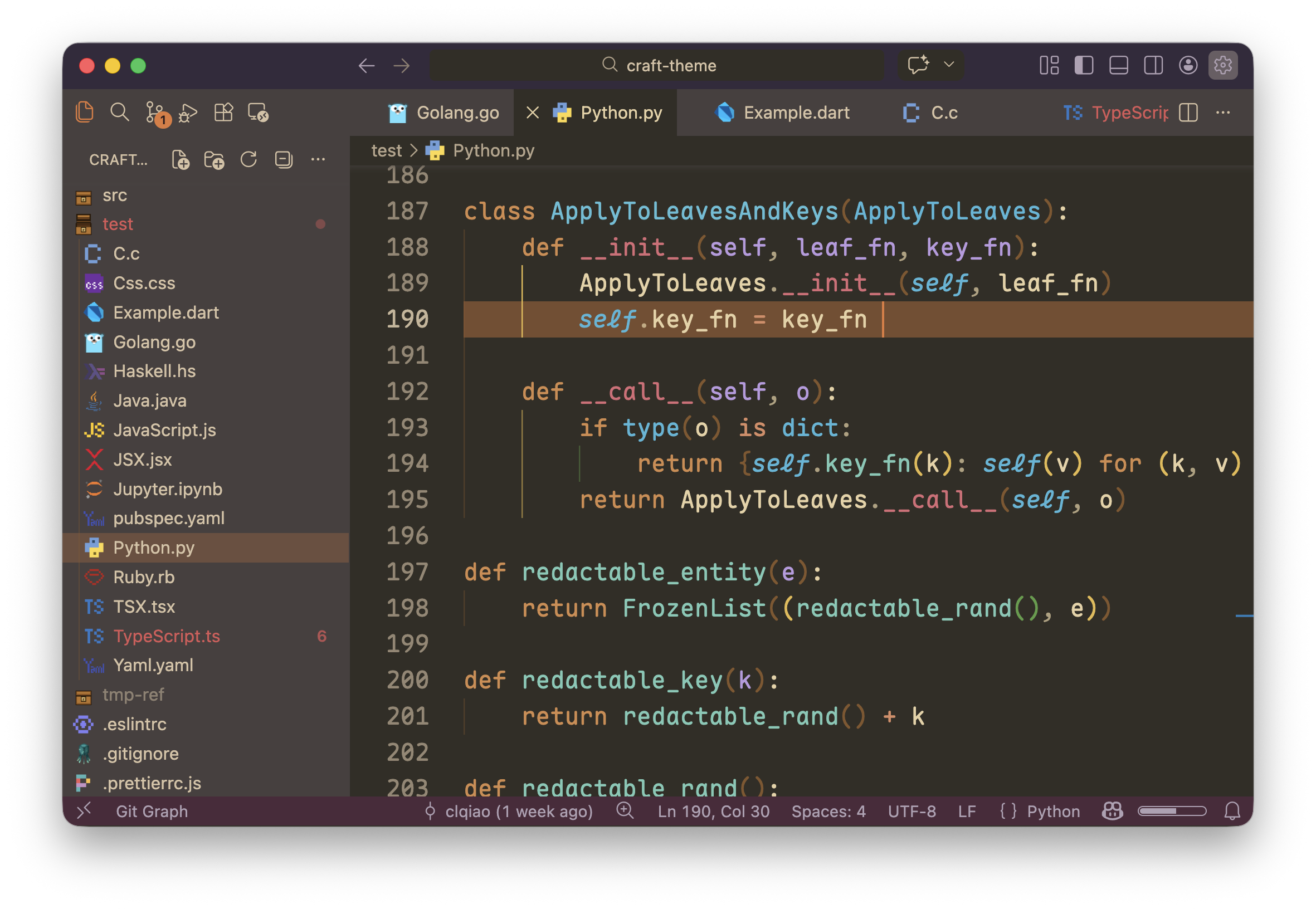Expand the src folder
1316x909 pixels.
click(115, 196)
